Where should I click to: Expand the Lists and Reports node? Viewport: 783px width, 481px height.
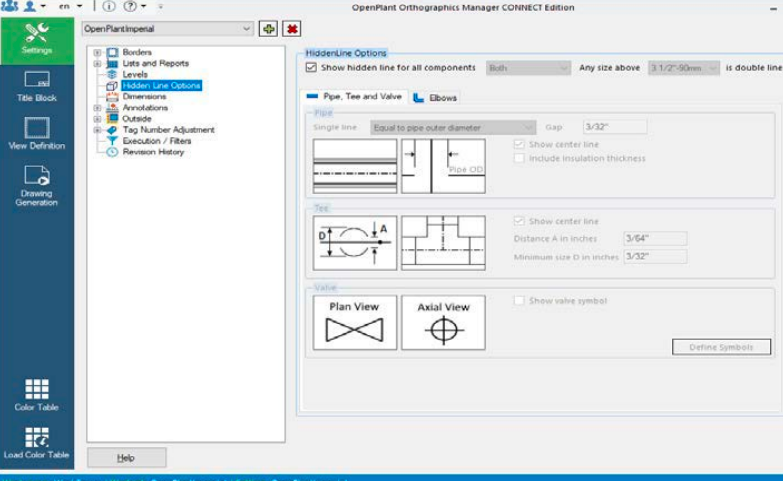click(97, 63)
